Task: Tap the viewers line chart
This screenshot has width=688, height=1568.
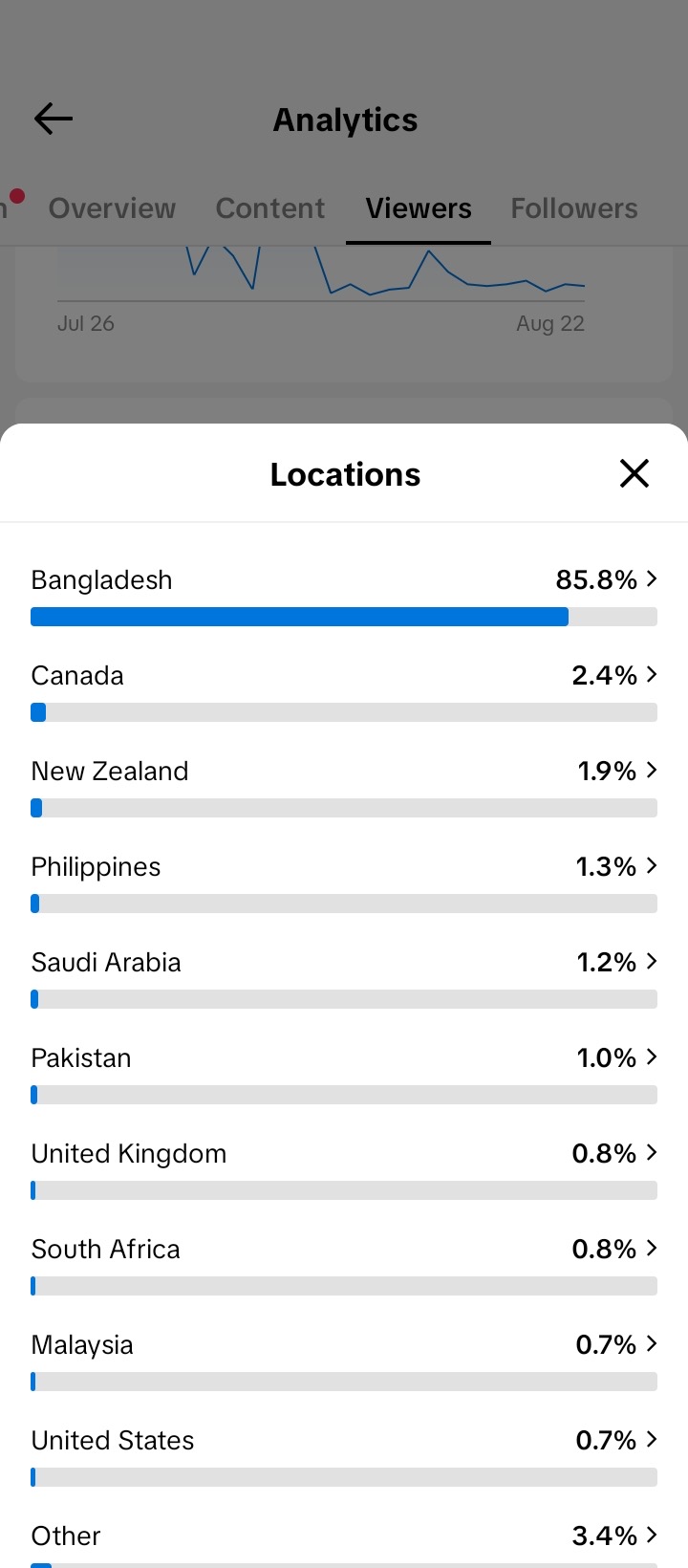Action: point(321,273)
